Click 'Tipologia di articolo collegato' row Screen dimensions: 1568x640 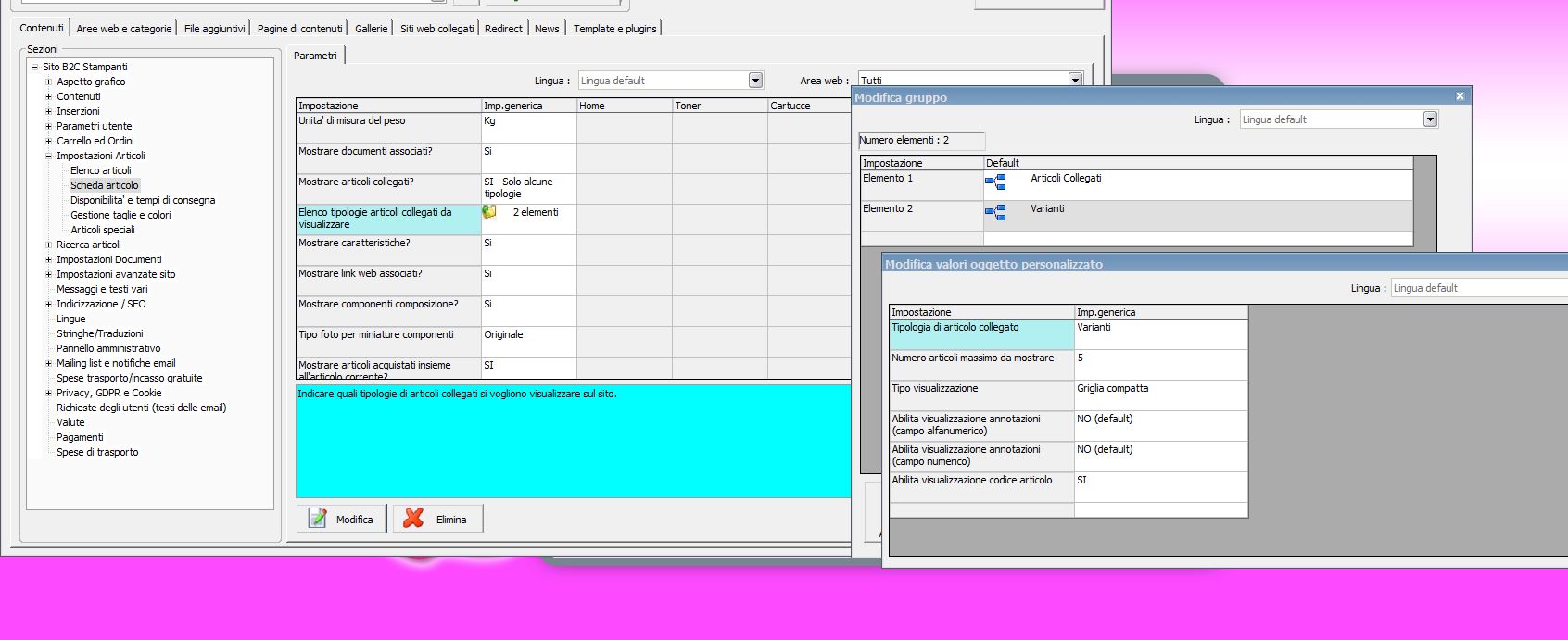point(1069,334)
